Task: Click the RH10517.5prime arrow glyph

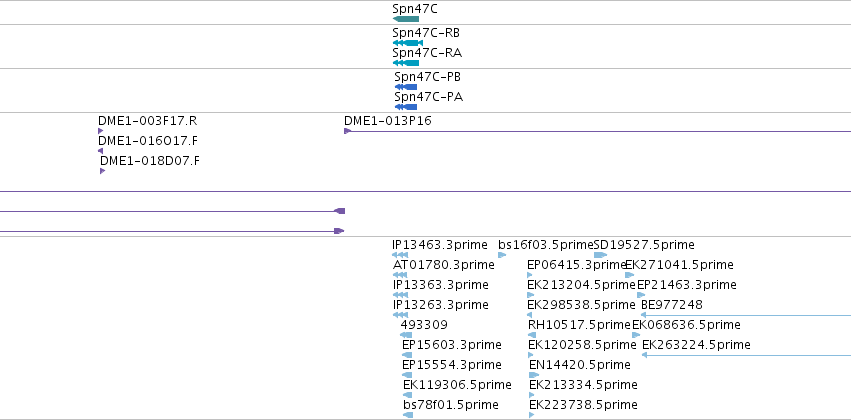Action: (531, 335)
